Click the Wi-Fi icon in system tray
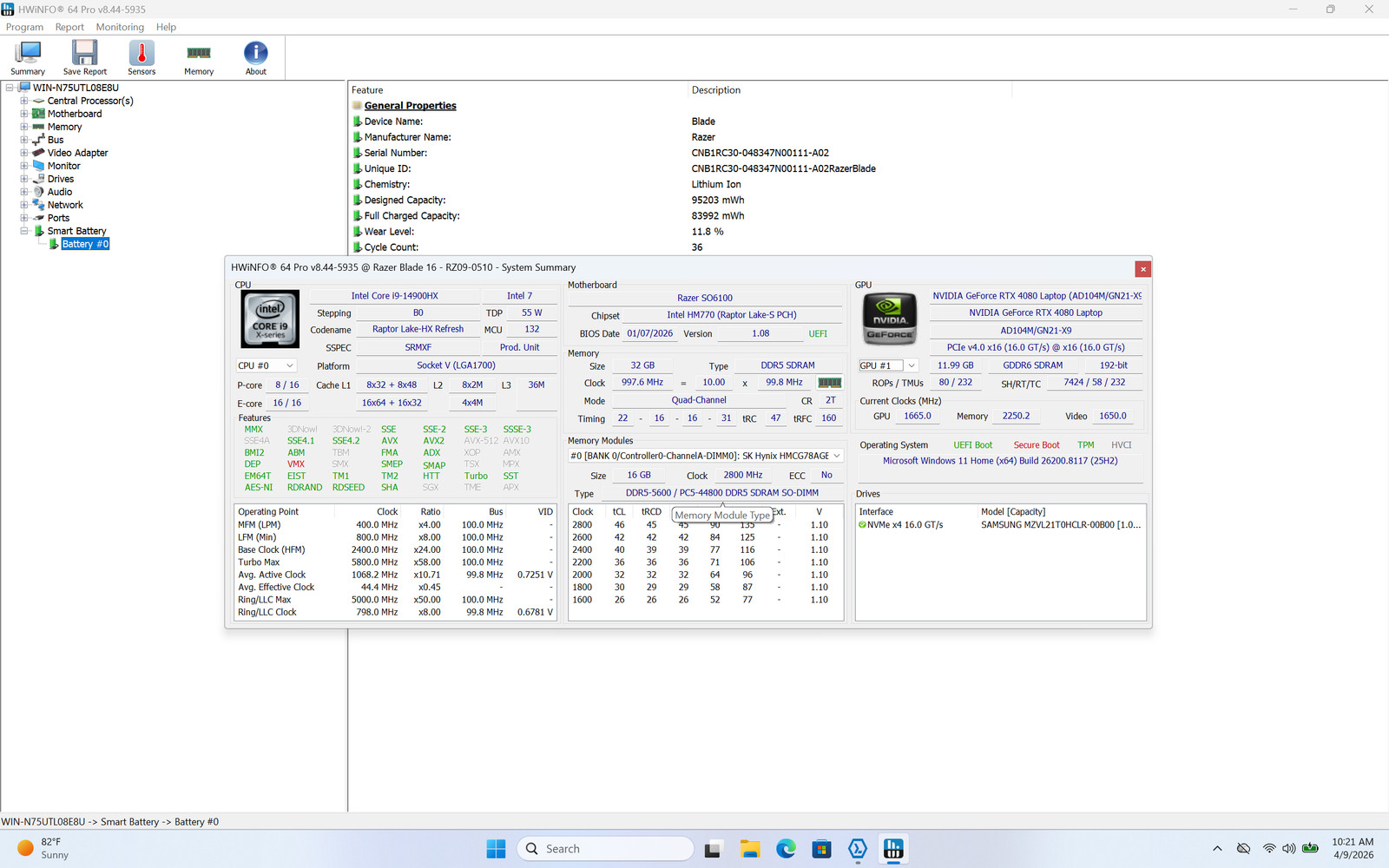 (1269, 849)
